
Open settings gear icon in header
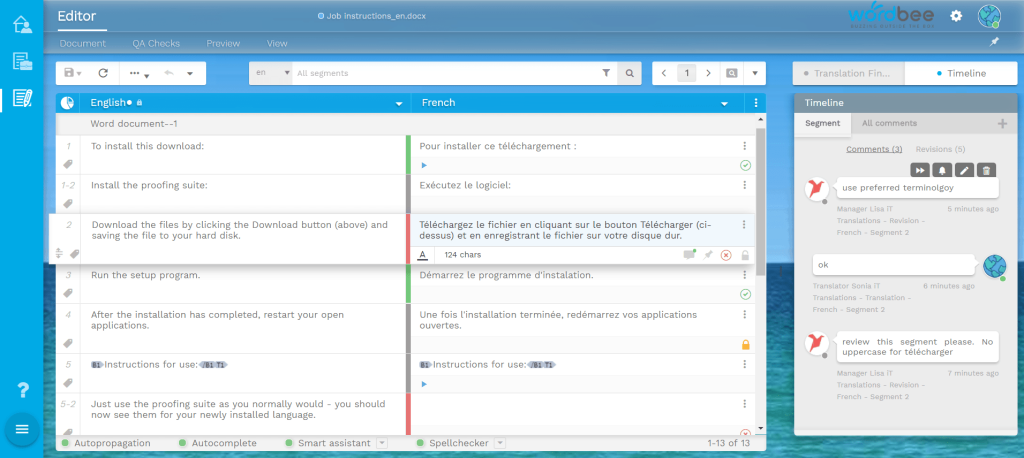point(956,16)
